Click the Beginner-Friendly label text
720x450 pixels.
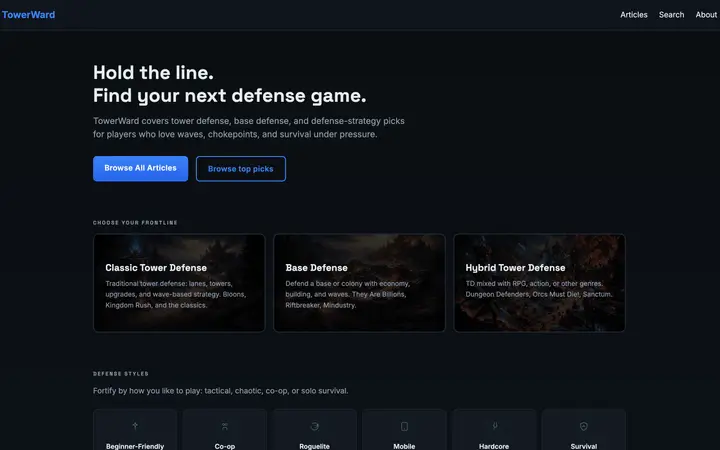tap(135, 446)
